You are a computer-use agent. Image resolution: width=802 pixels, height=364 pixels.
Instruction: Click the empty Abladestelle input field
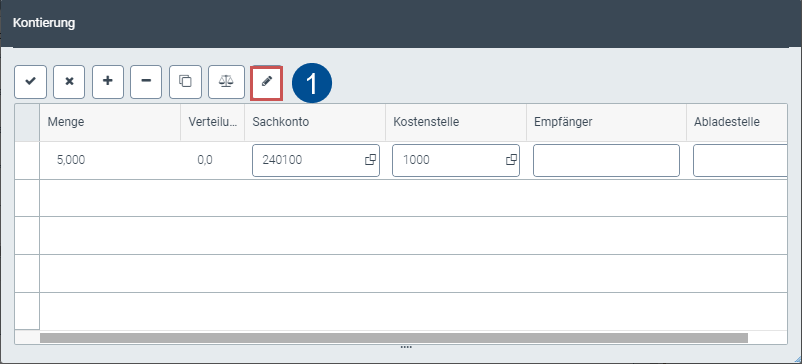740,160
